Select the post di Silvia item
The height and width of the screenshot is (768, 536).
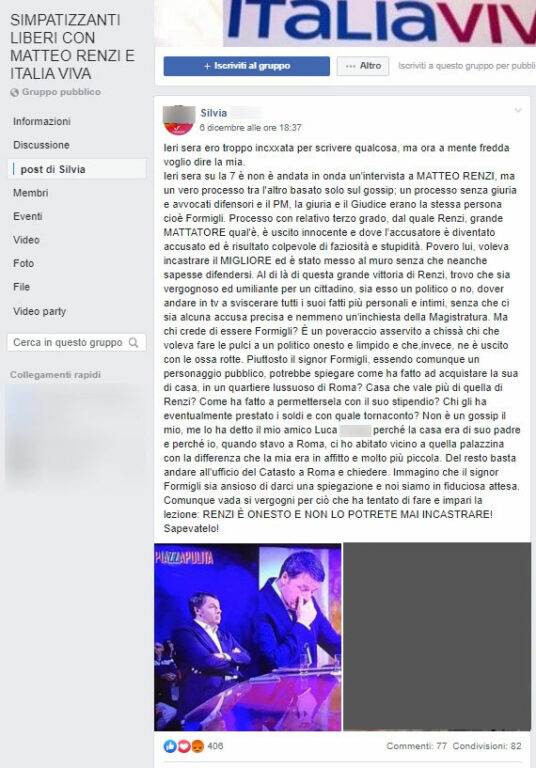[x=77, y=169]
